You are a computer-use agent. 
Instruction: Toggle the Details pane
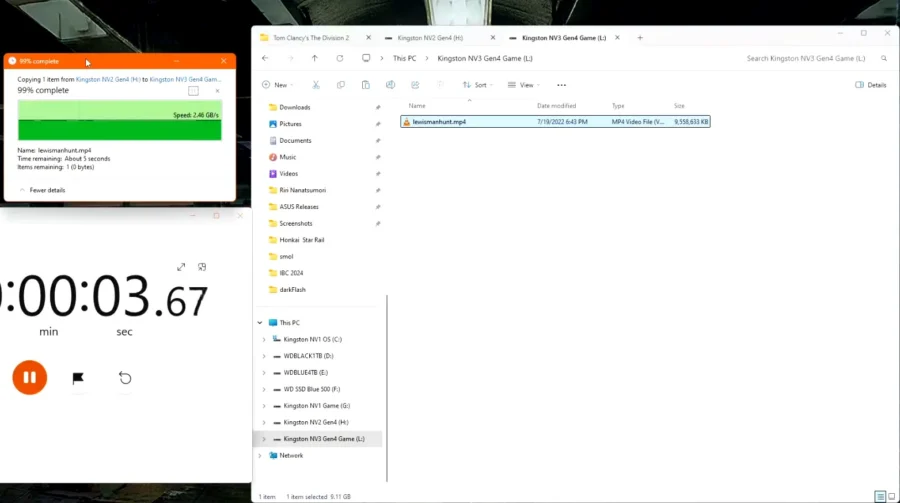pyautogui.click(x=871, y=85)
